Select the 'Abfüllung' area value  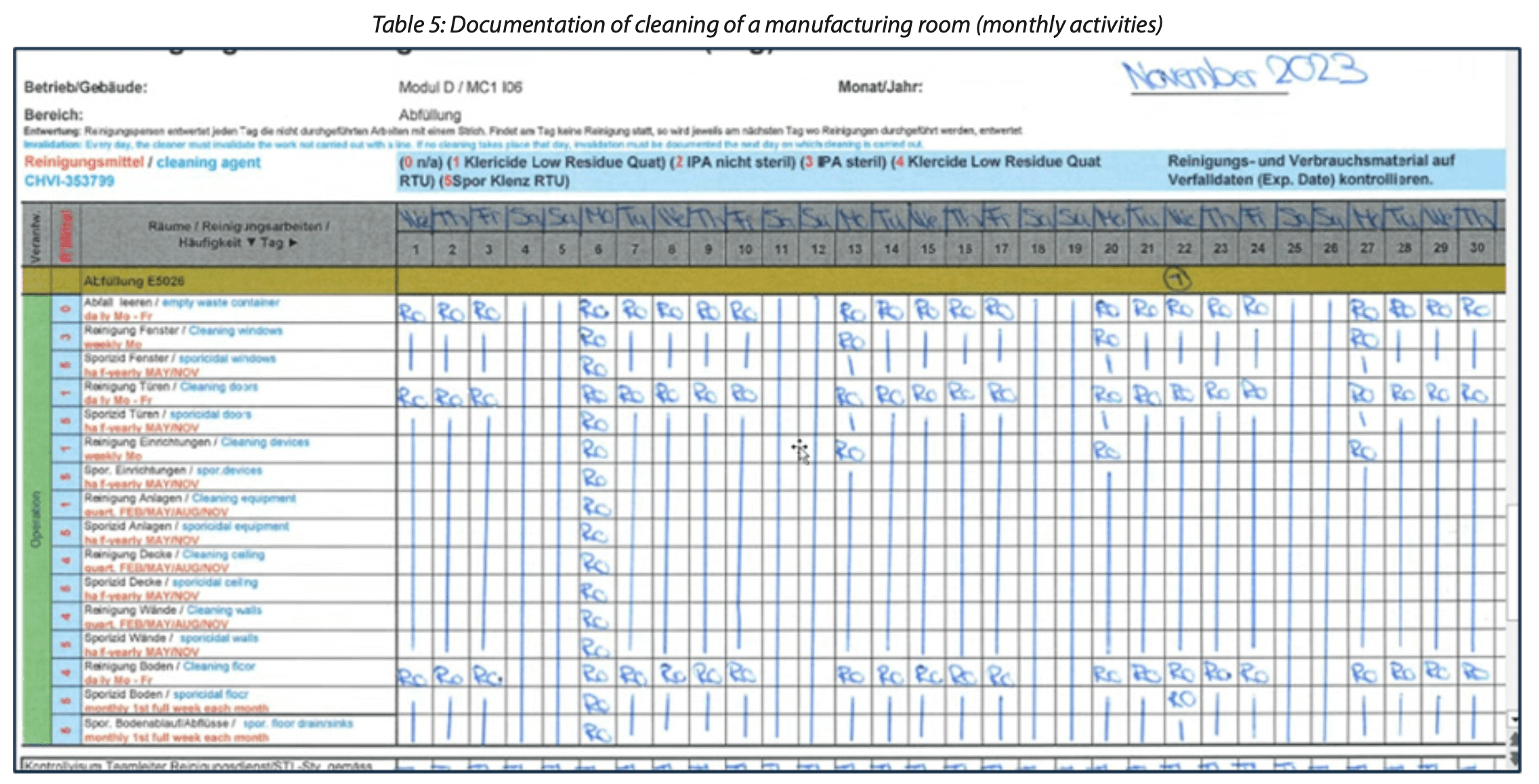click(x=430, y=114)
